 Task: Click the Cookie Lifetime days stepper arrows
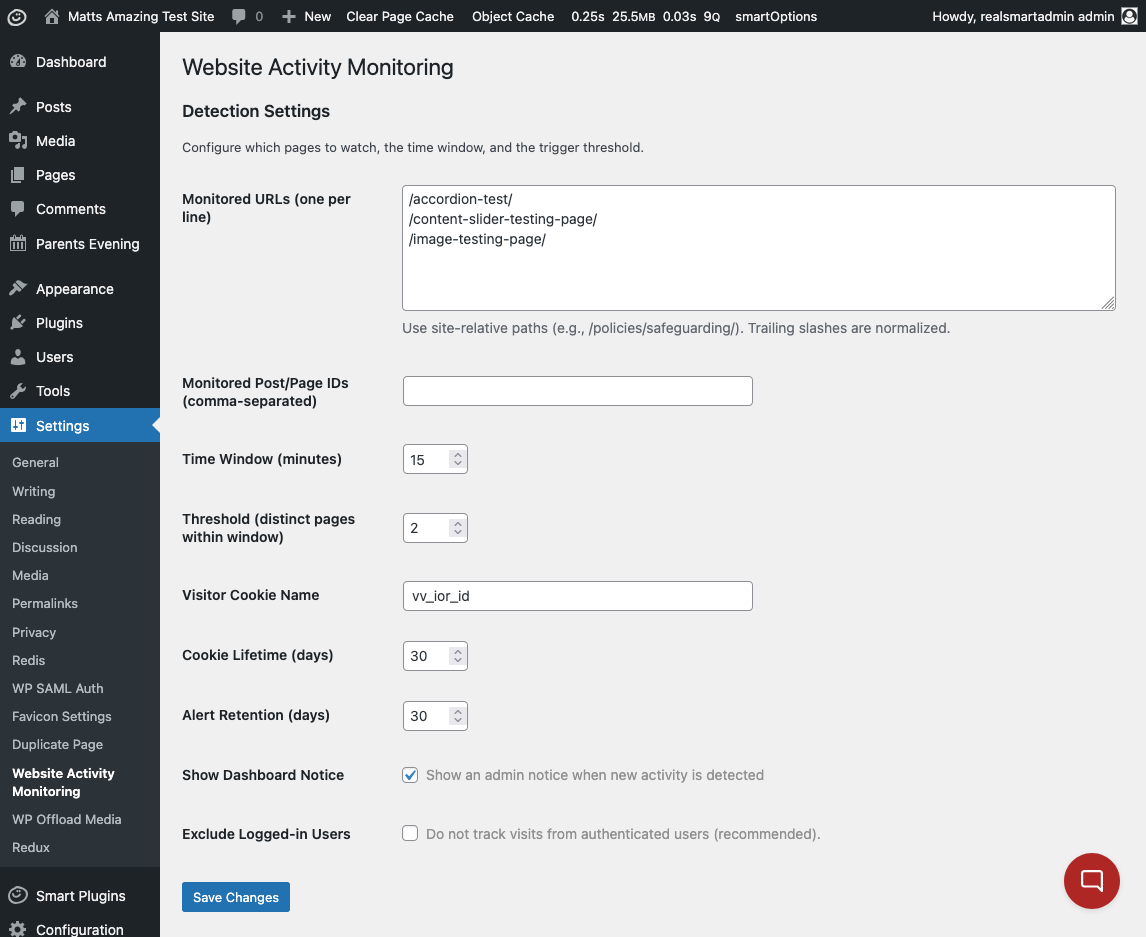point(457,656)
